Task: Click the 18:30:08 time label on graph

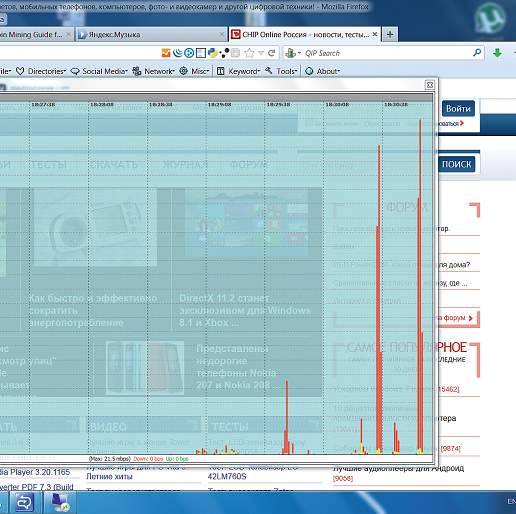Action: 337,105
